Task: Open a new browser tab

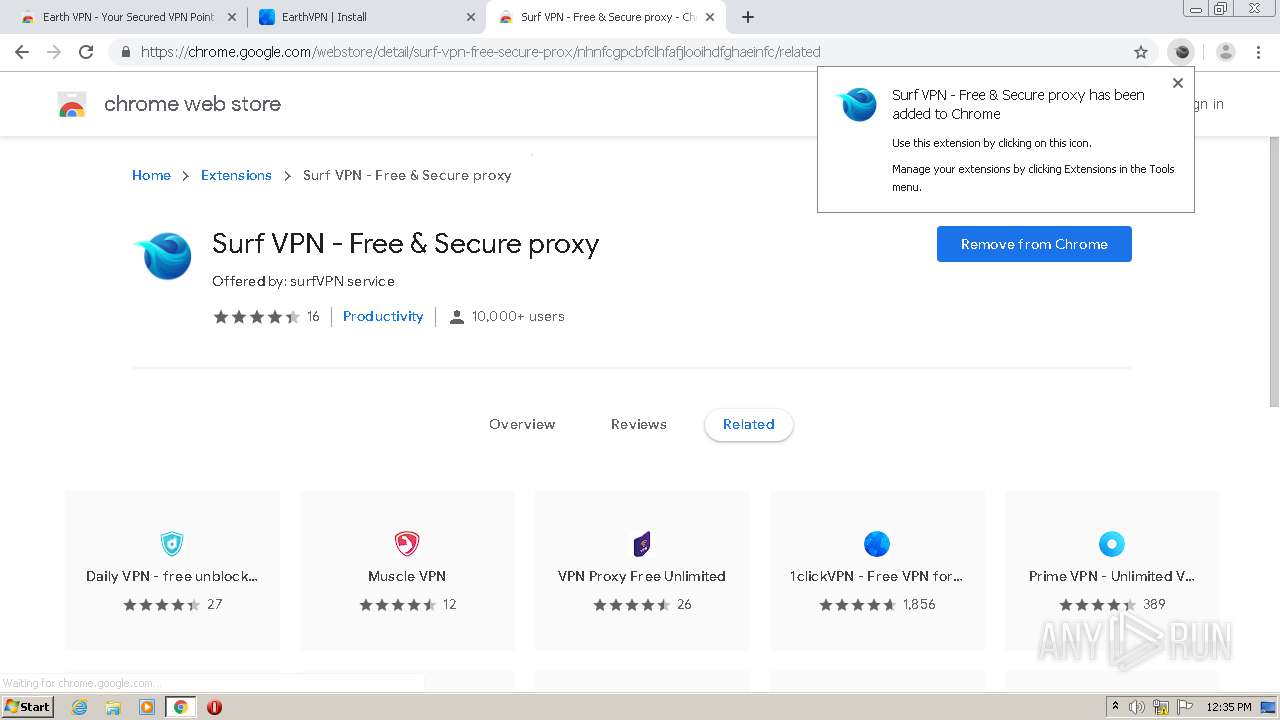Action: pos(748,17)
